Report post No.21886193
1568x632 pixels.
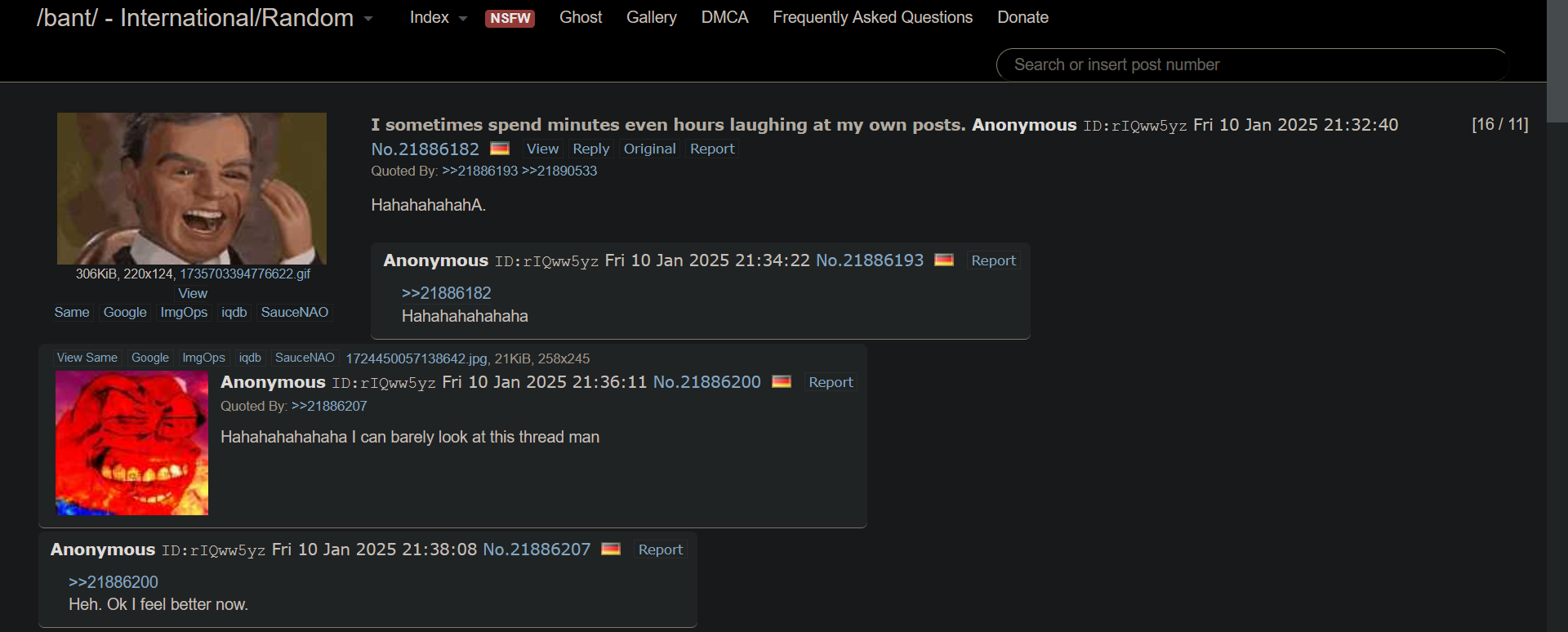(993, 260)
